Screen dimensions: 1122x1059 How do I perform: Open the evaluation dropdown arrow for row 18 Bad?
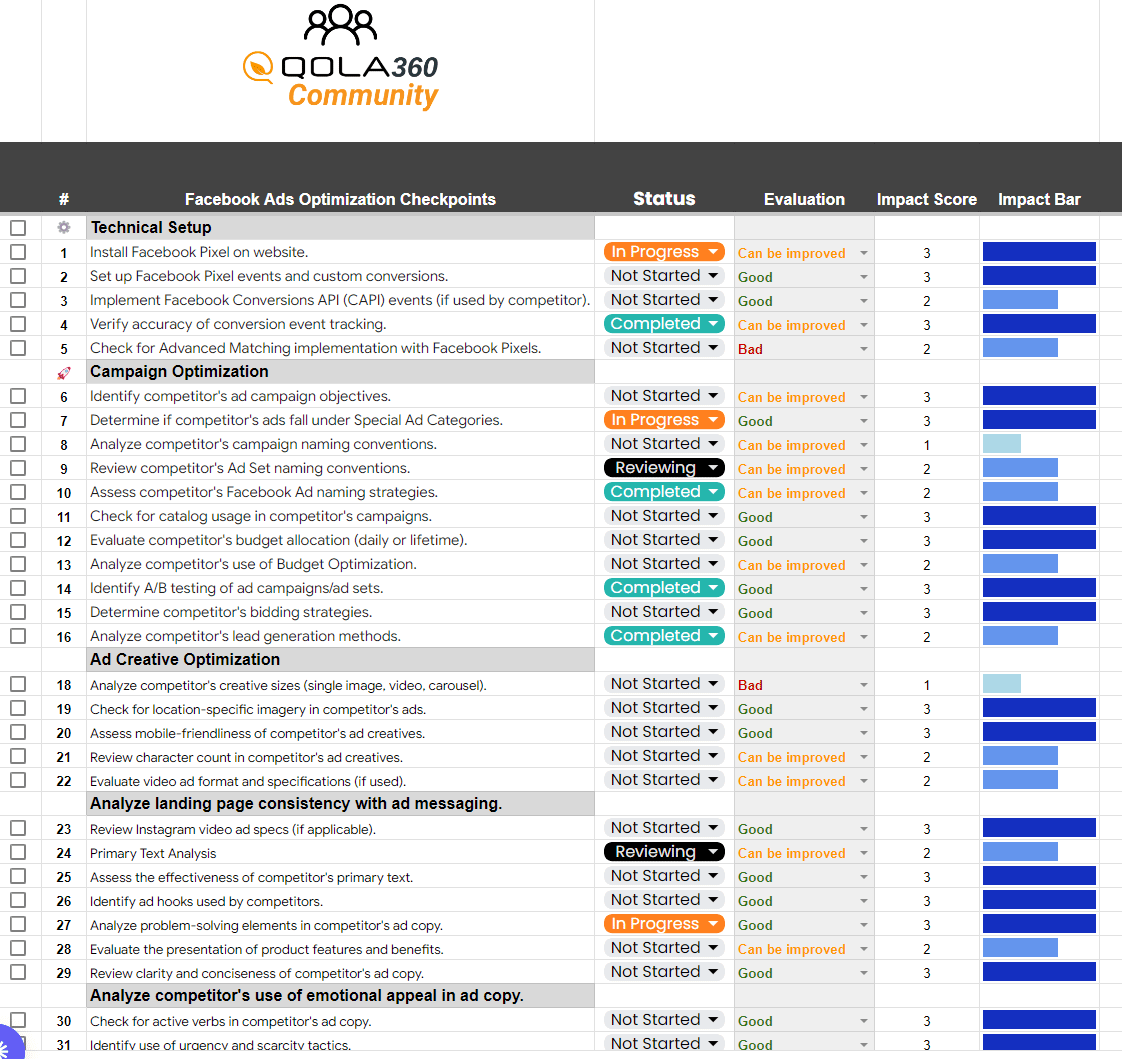(x=864, y=685)
